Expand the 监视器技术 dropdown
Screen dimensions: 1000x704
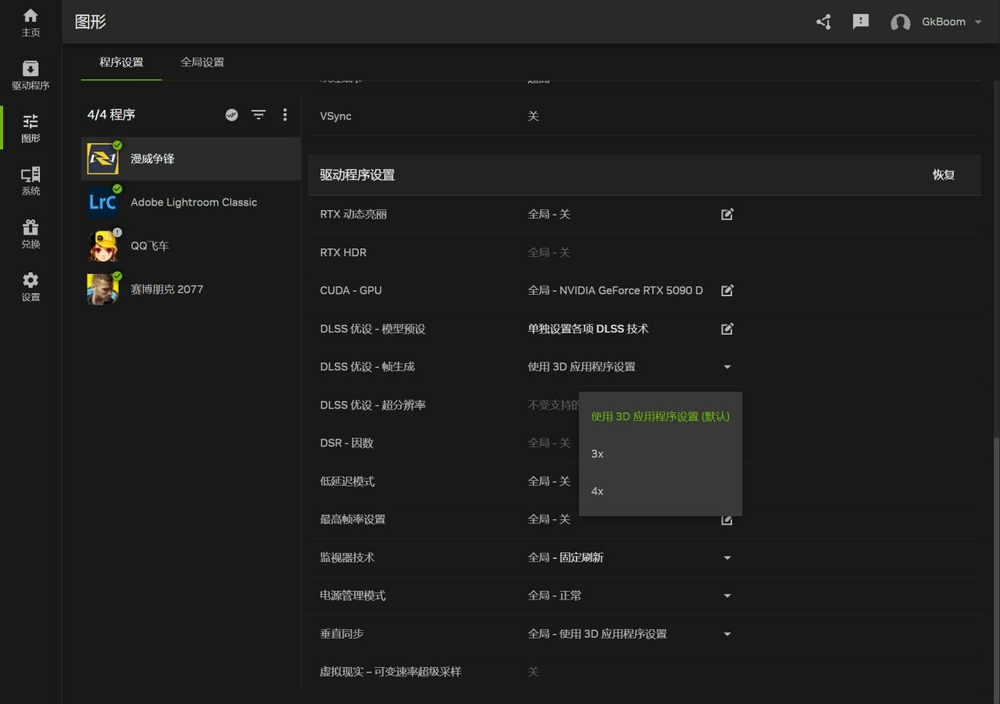tap(727, 557)
